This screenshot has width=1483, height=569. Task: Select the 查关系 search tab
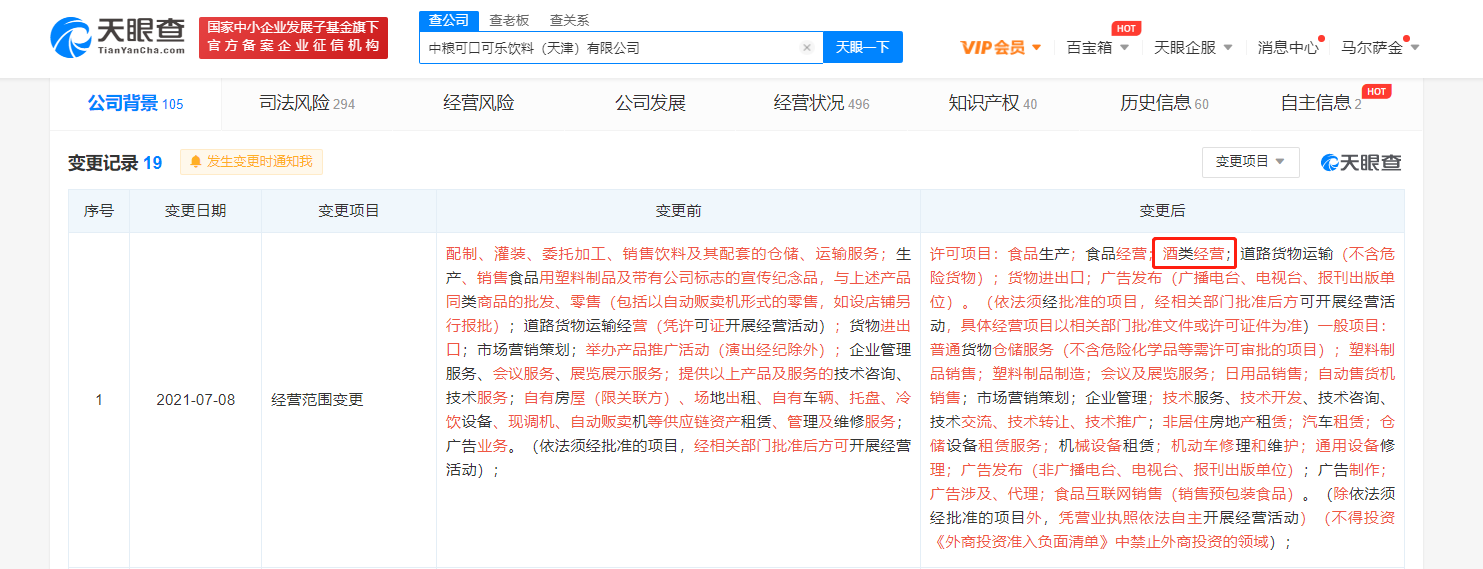tap(569, 20)
